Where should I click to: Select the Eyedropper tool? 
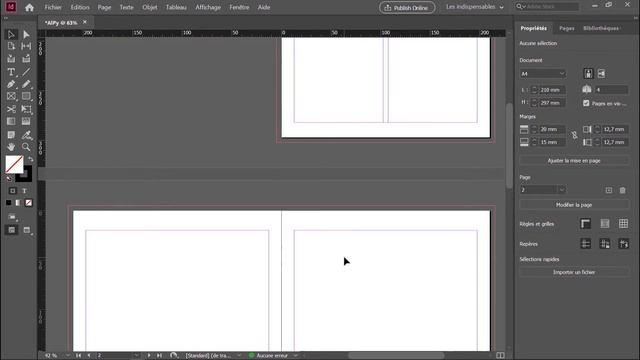coord(26,135)
